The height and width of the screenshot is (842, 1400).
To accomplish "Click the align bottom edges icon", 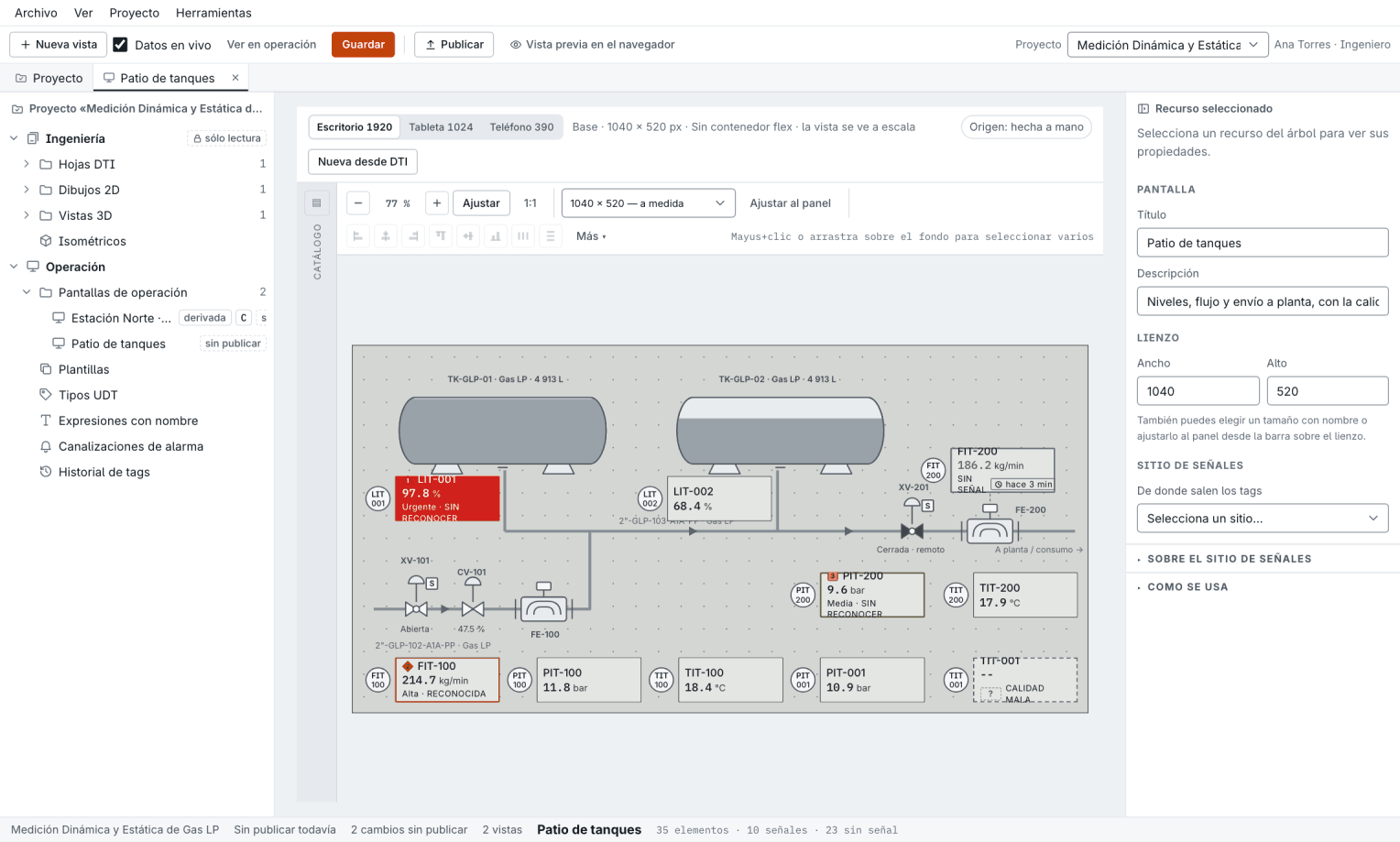I will (496, 236).
